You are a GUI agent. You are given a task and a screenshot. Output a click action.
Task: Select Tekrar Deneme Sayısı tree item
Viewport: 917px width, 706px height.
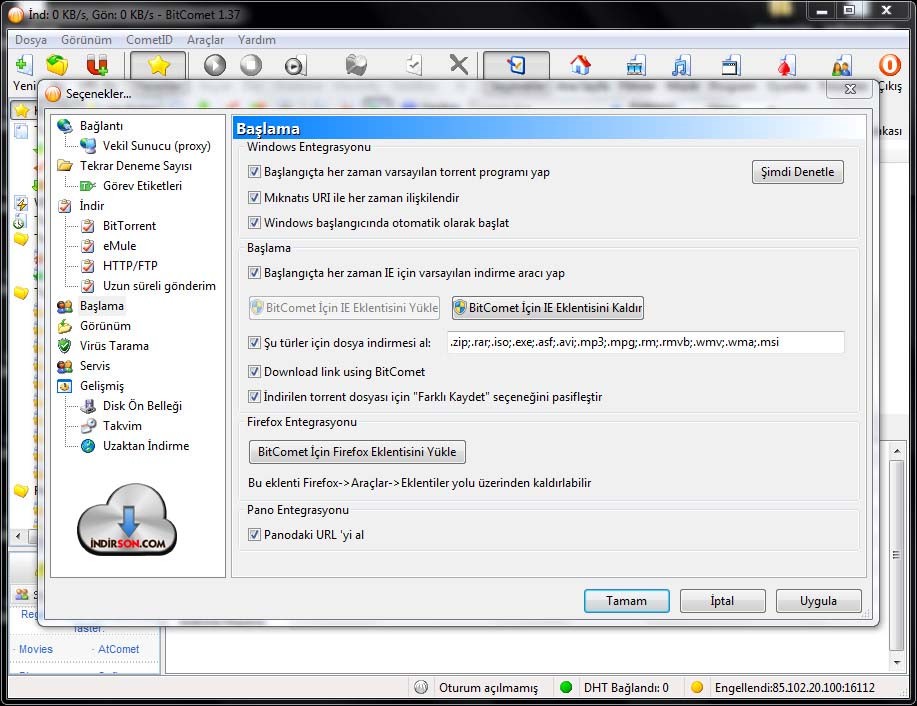136,166
